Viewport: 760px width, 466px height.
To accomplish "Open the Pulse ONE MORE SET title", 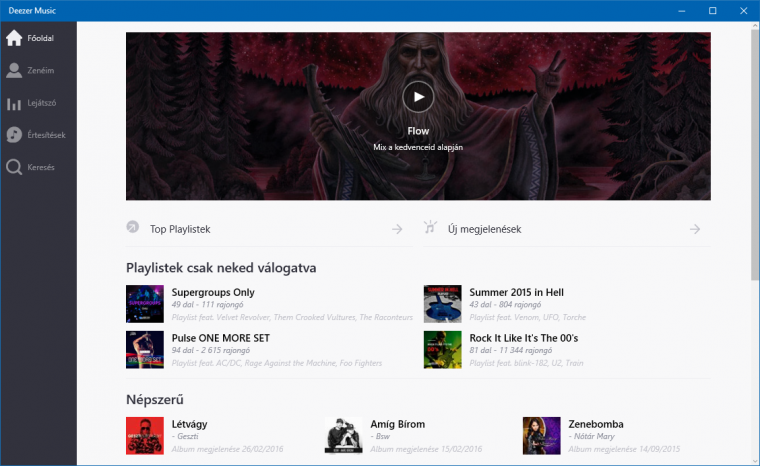I will [221, 338].
